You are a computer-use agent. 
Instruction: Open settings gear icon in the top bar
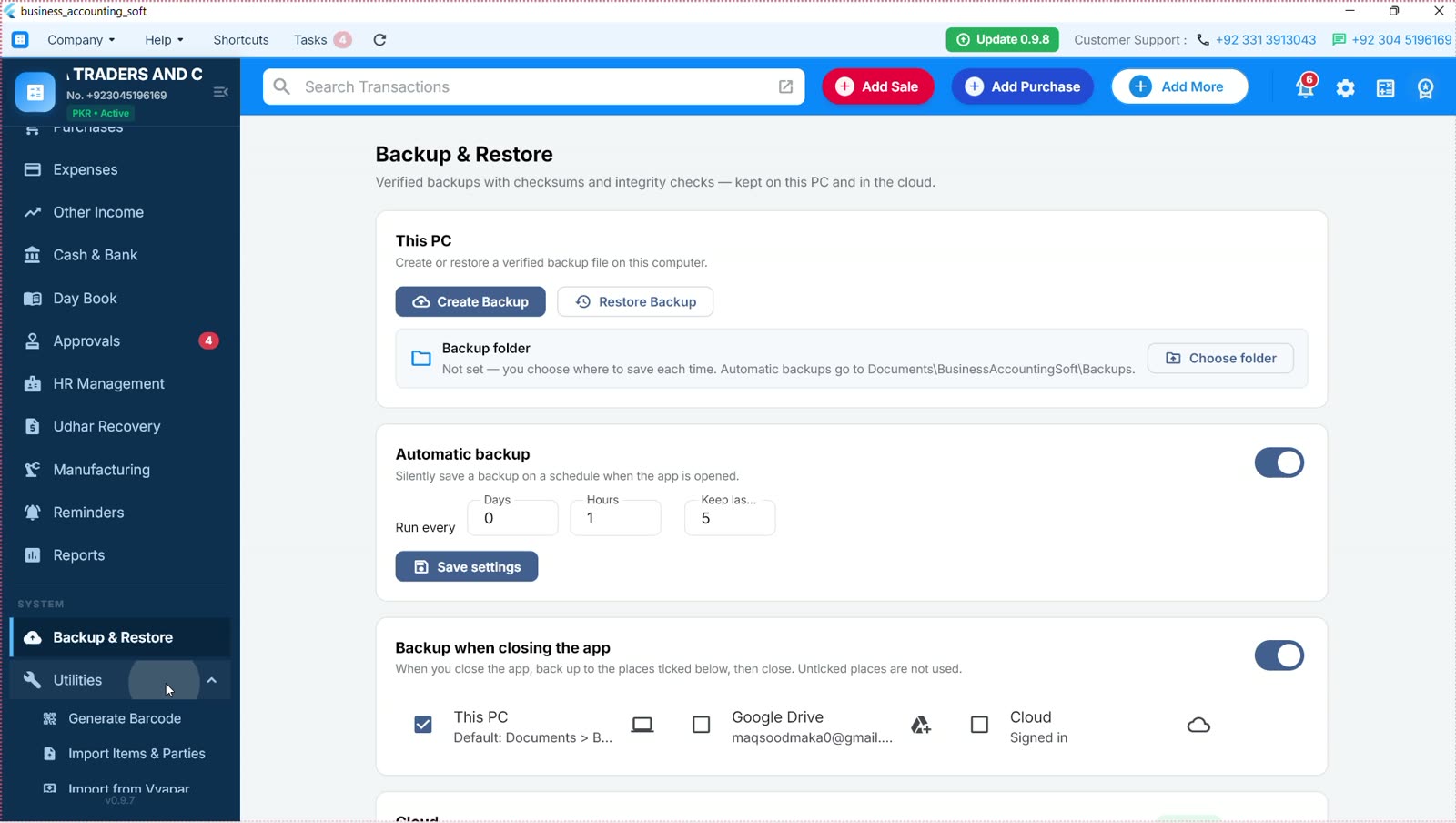point(1346,88)
